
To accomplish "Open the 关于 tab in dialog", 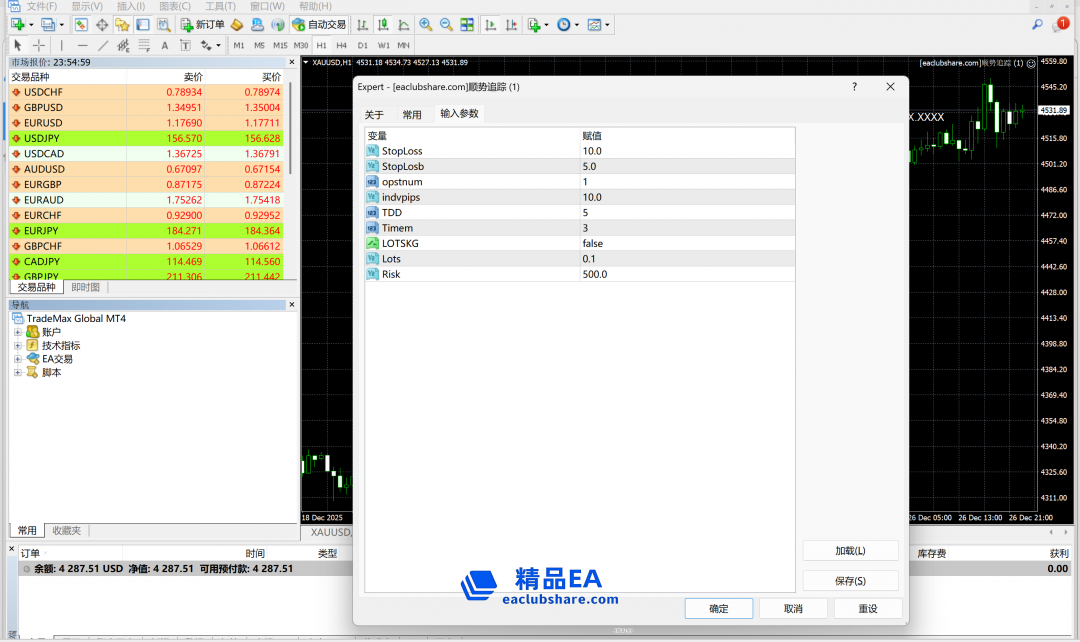I will [374, 115].
